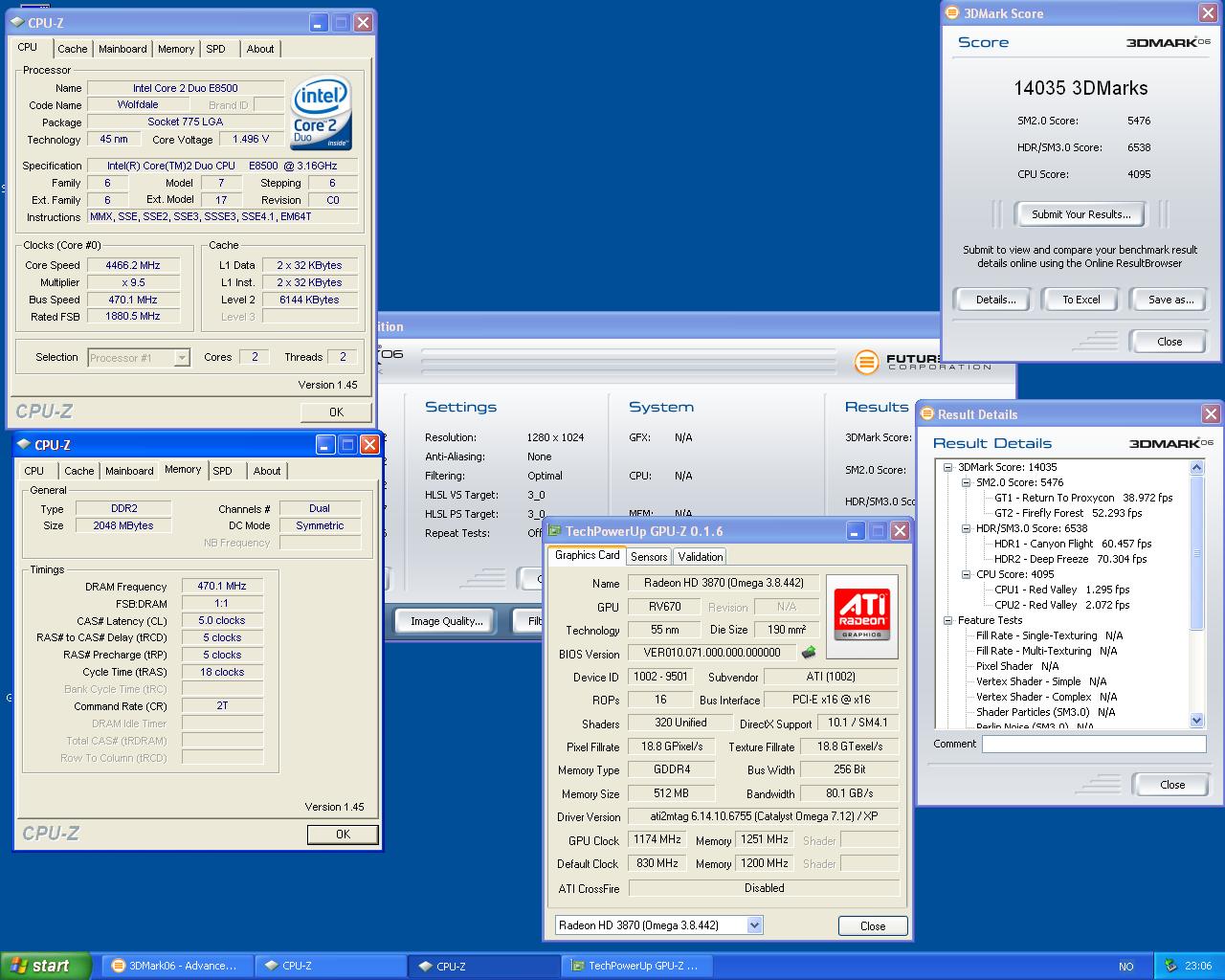Switch to 3DMark06 Advanced taskbar item
The image size is (1225, 980).
click(176, 966)
